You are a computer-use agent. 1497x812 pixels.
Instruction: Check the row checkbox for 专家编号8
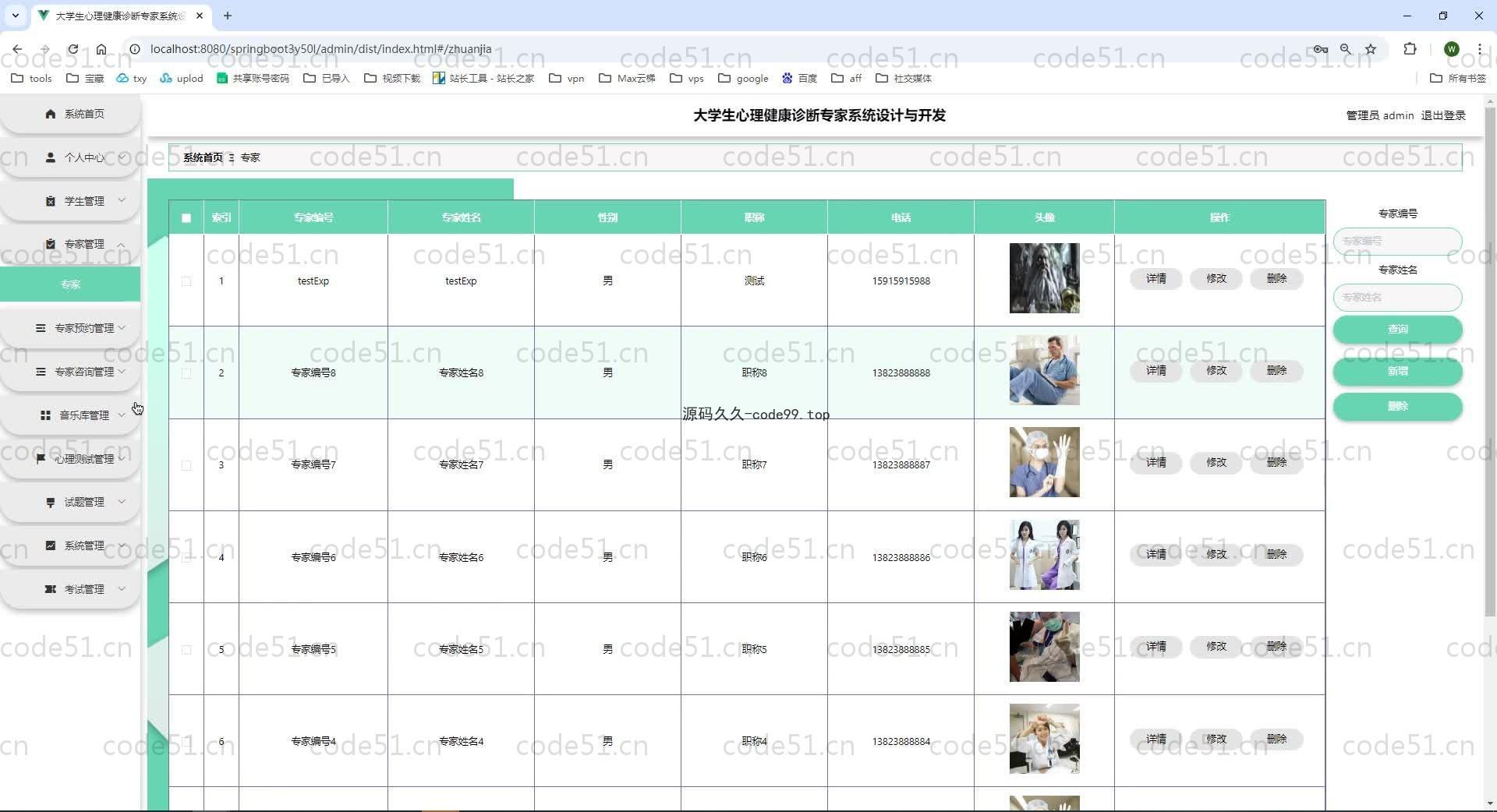coord(186,373)
